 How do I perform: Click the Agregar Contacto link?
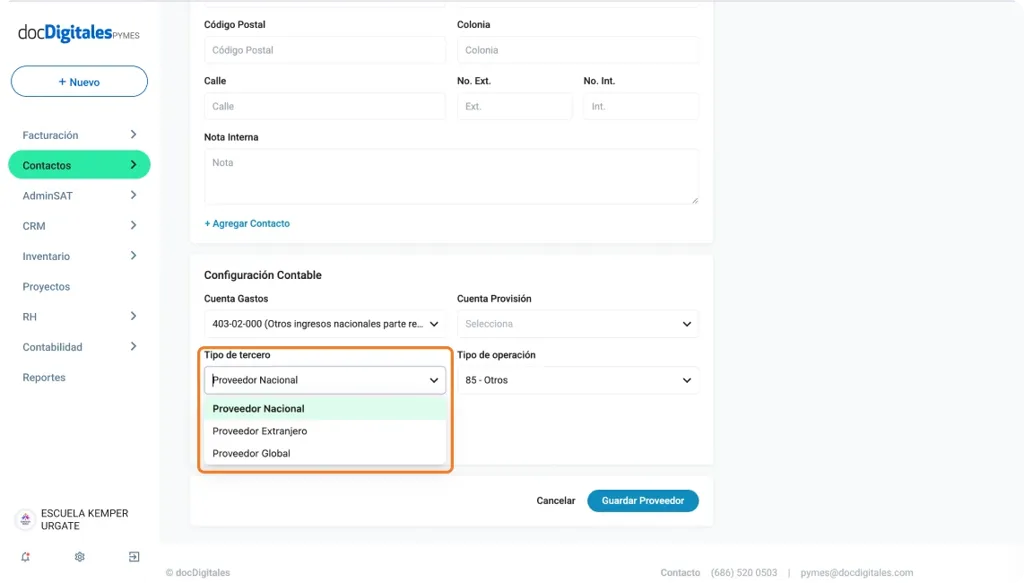247,224
